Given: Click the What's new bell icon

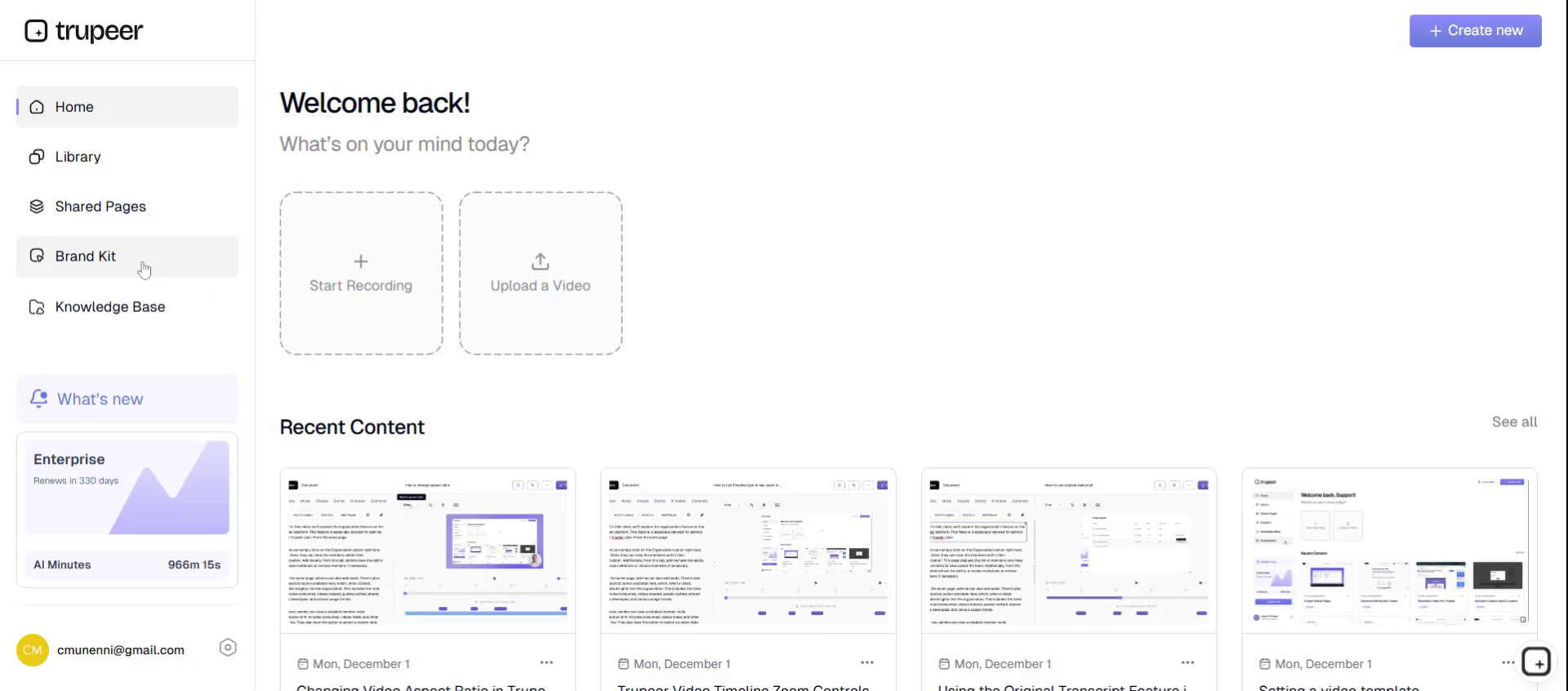Looking at the screenshot, I should 38,399.
